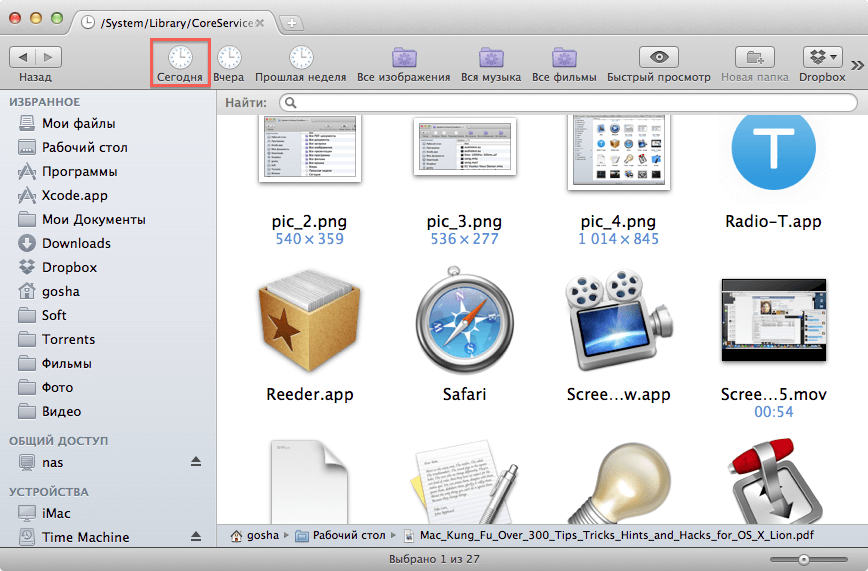
Task: Select the Scree...w.app camera icon
Action: click(x=619, y=320)
